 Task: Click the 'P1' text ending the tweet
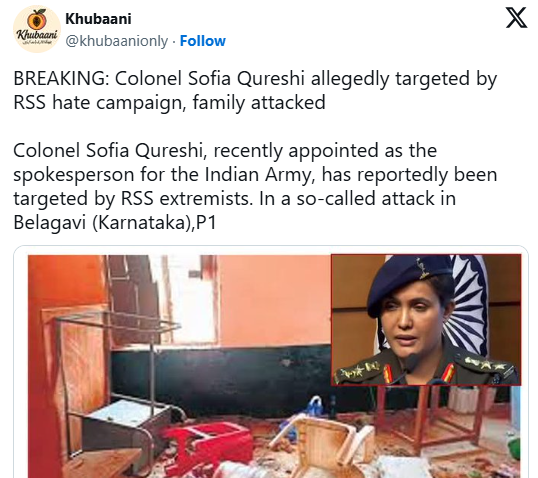click(207, 223)
